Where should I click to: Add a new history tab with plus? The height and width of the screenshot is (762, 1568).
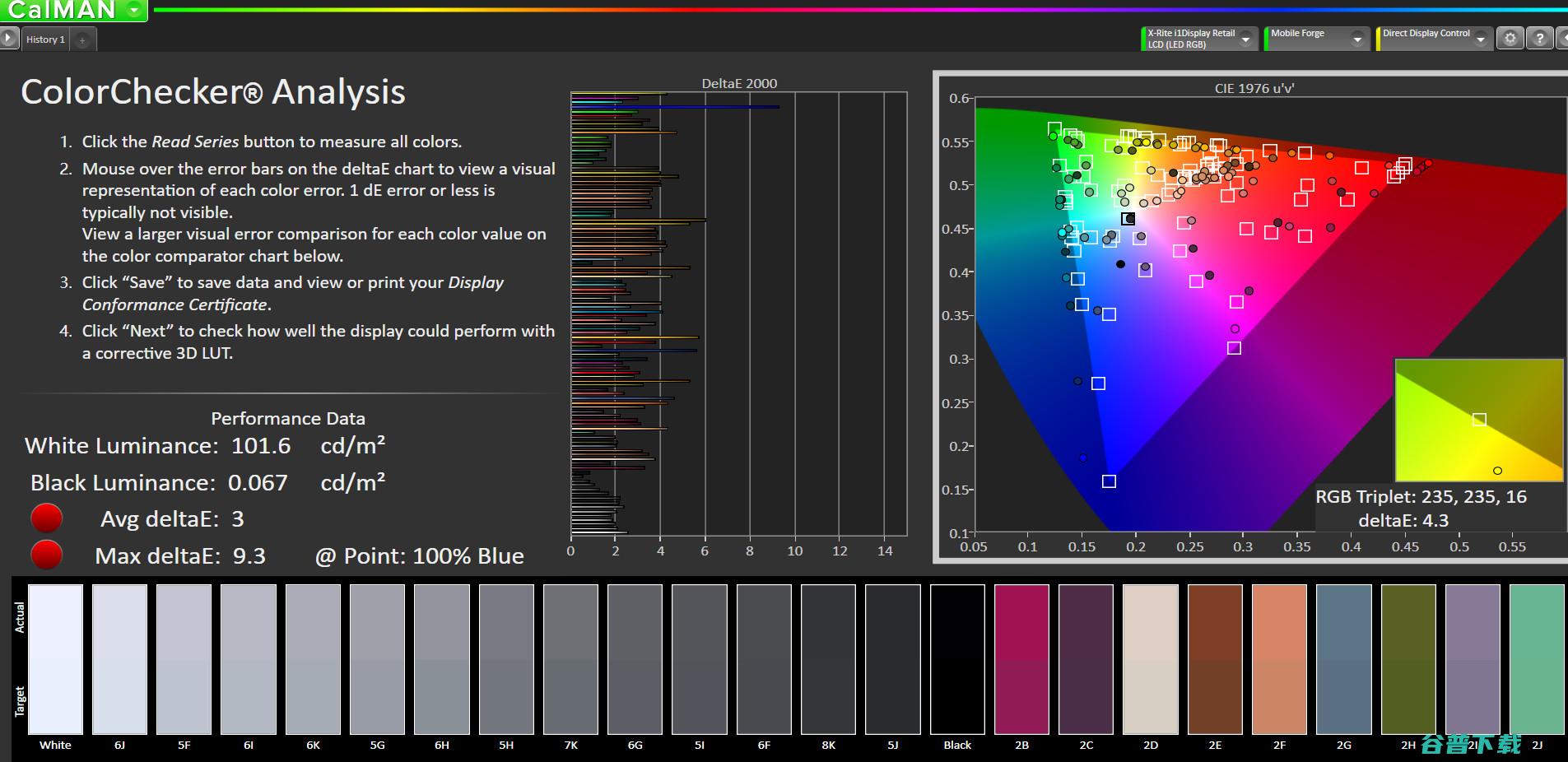[82, 39]
